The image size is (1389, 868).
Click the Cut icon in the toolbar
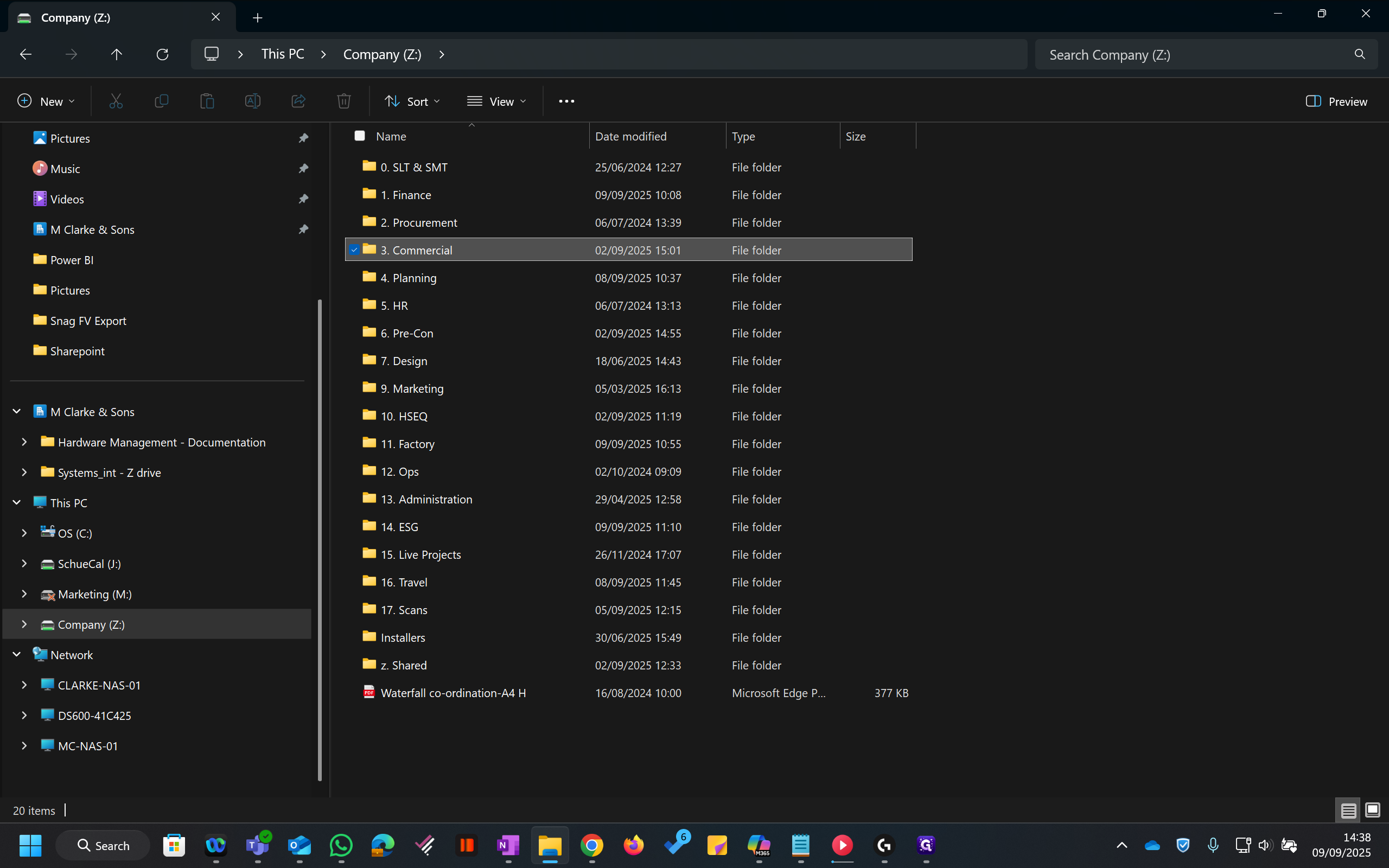(116, 100)
